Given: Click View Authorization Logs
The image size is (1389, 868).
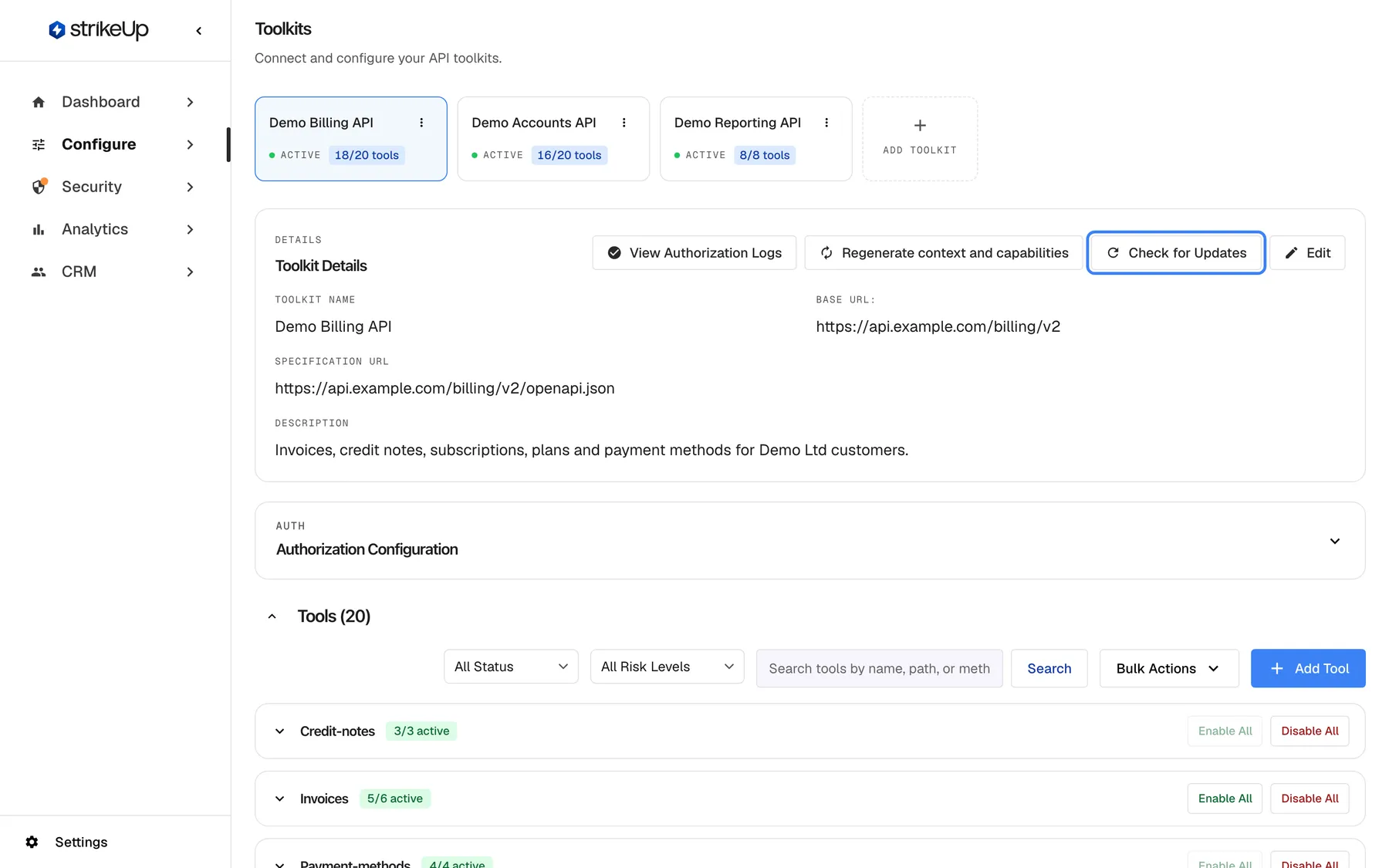Looking at the screenshot, I should pos(694,253).
